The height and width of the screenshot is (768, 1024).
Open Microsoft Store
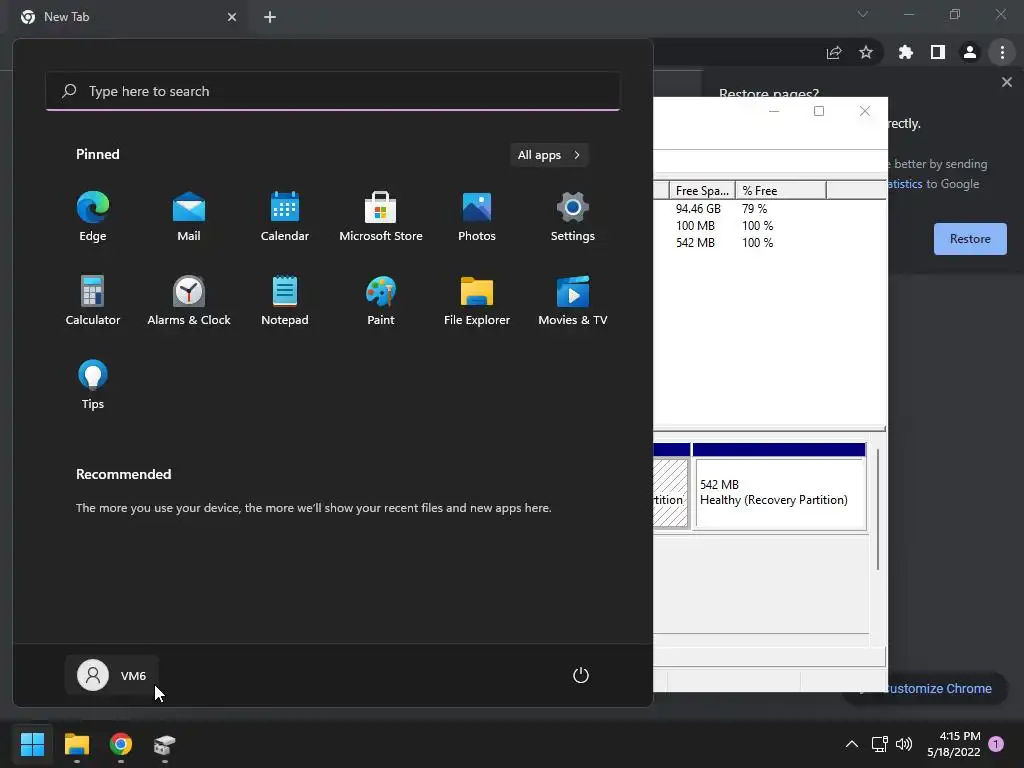coord(381,217)
